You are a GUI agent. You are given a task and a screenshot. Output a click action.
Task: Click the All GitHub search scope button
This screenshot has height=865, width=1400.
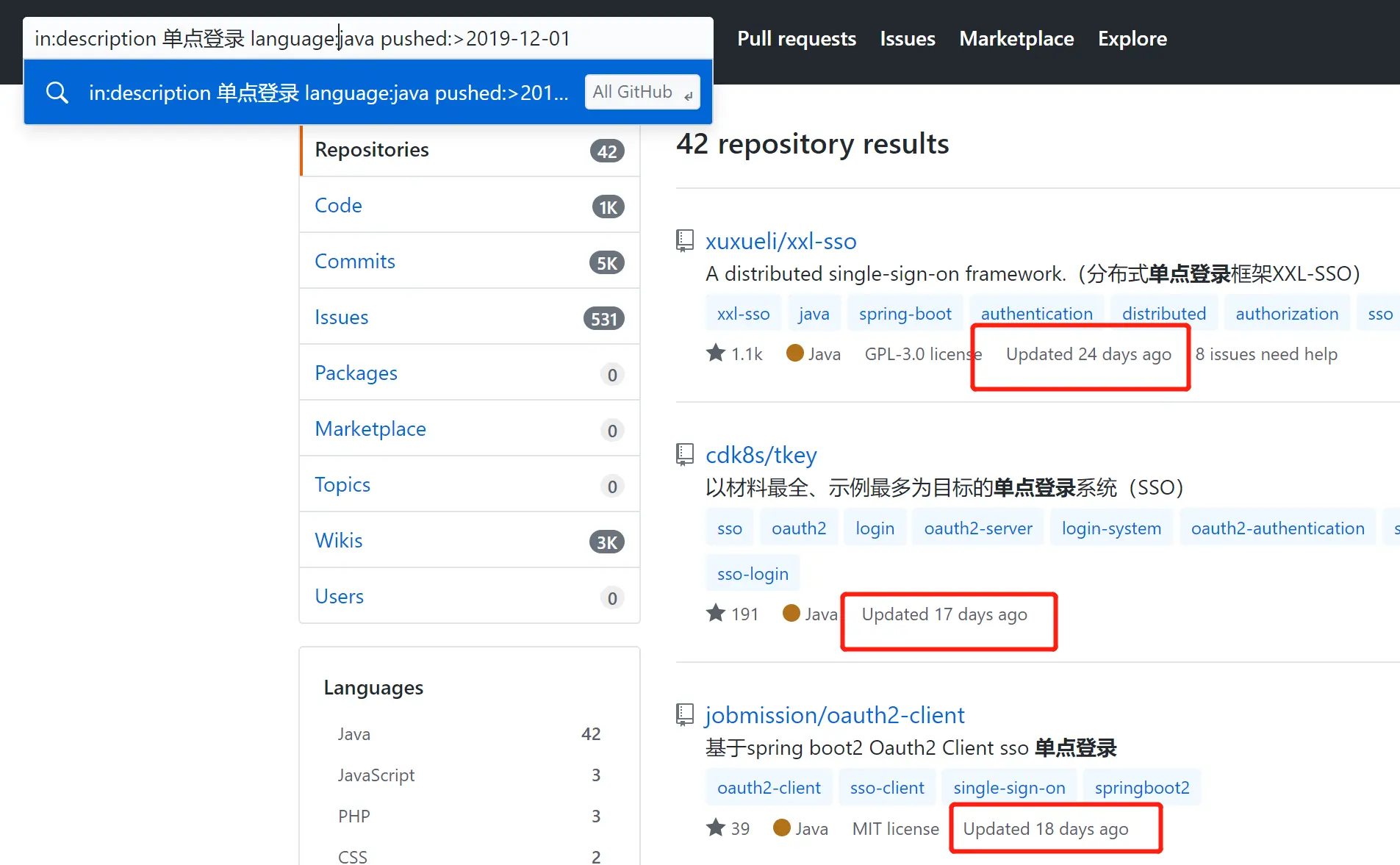coord(642,92)
